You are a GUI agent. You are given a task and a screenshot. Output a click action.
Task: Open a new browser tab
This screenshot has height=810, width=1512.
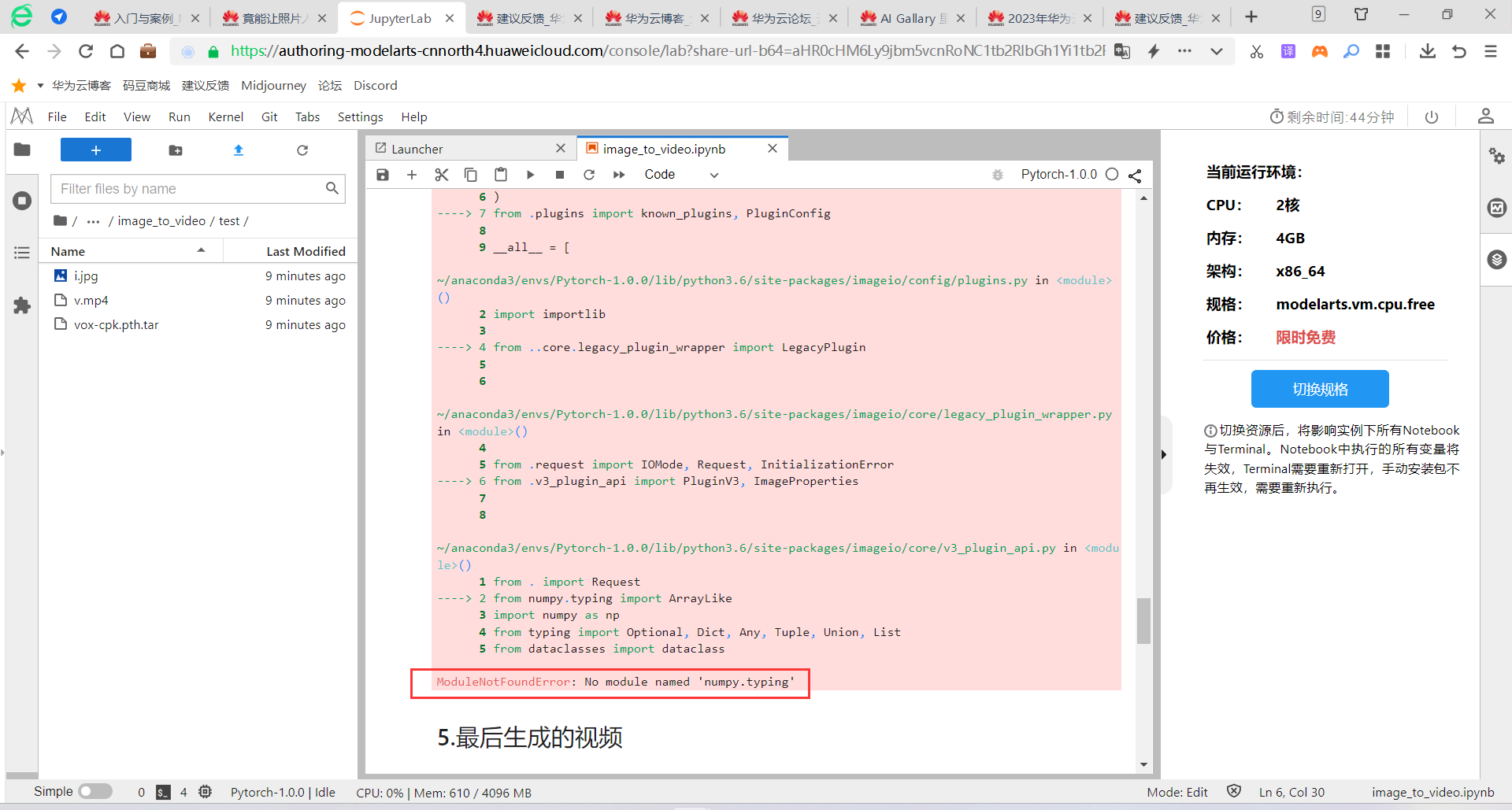click(1251, 17)
